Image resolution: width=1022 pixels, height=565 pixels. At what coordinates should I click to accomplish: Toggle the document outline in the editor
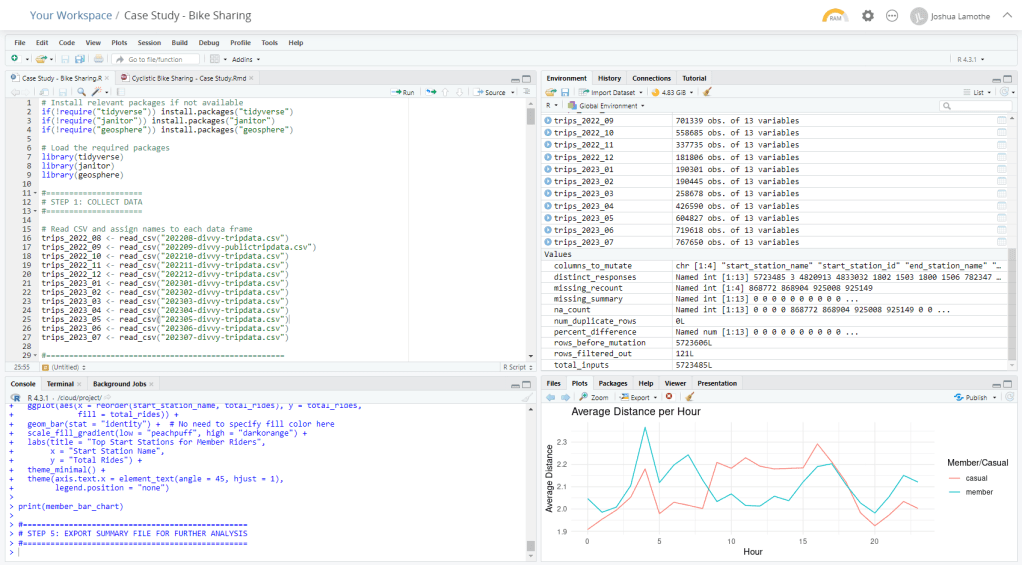526,92
